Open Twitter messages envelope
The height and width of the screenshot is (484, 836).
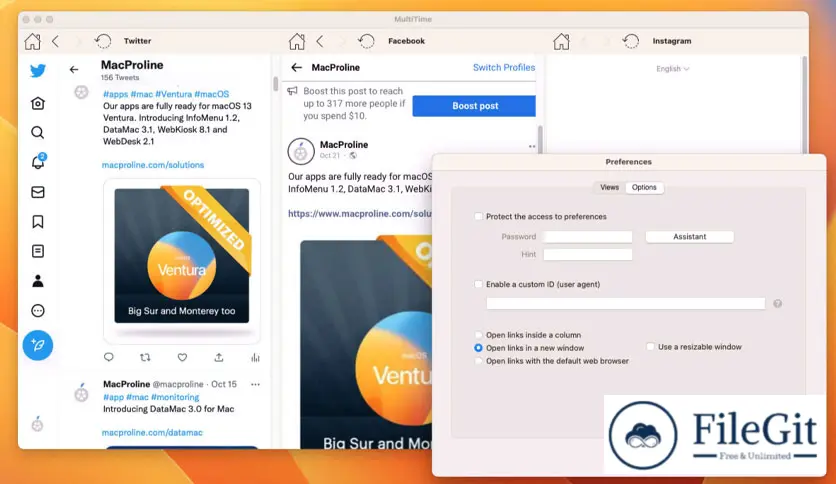(x=38, y=192)
